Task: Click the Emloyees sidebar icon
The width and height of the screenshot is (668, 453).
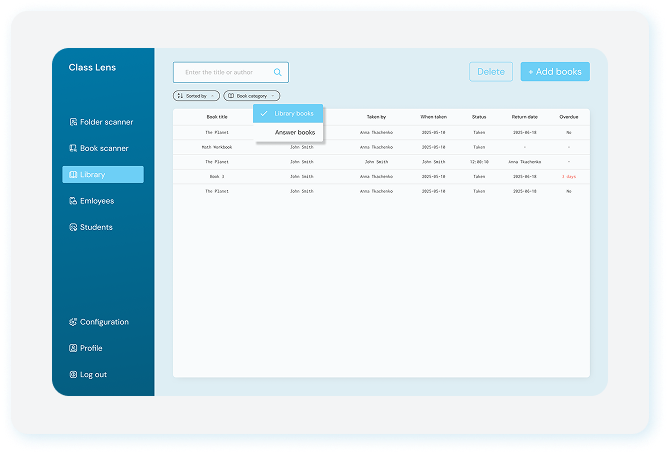Action: point(73,201)
